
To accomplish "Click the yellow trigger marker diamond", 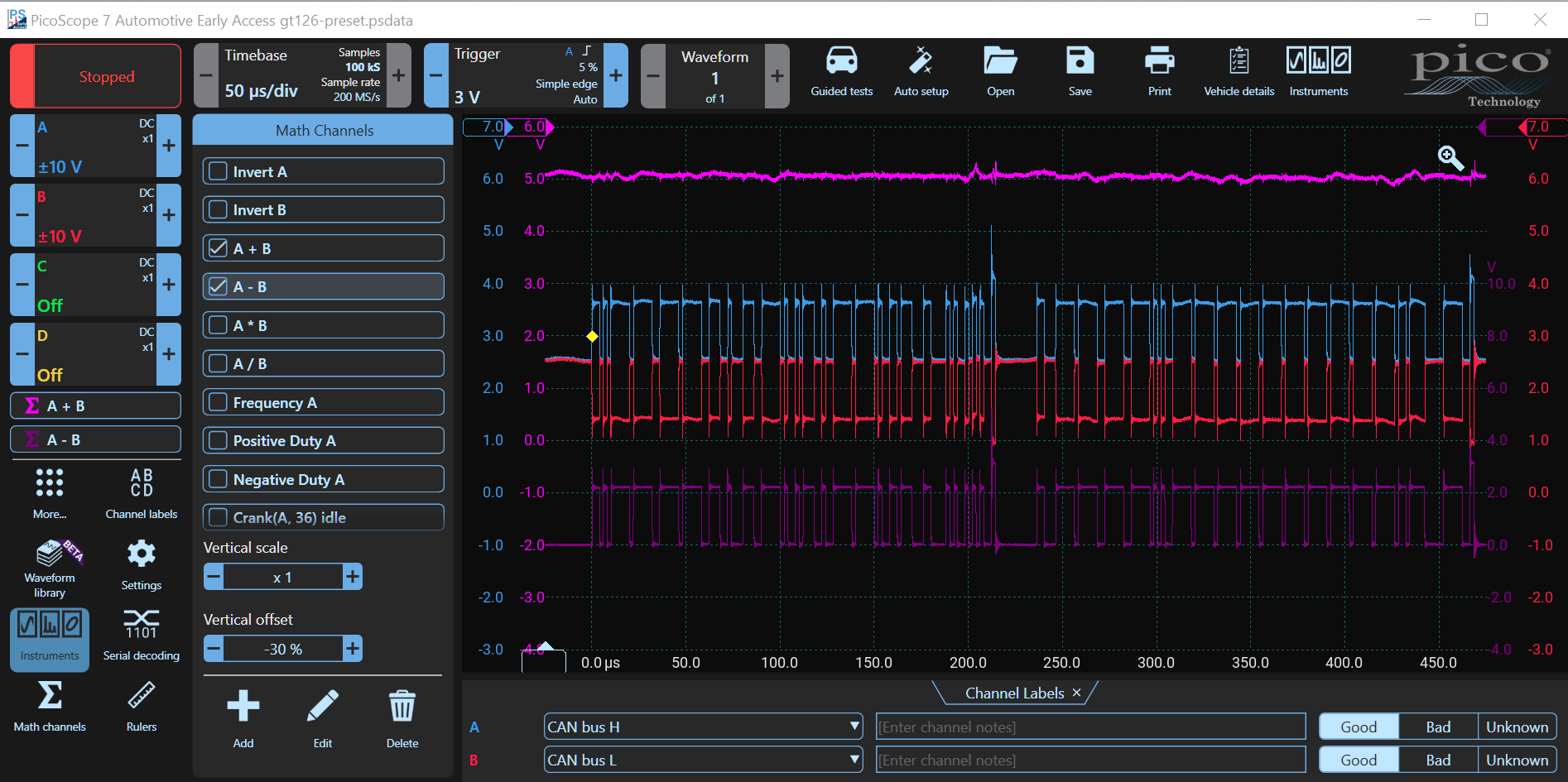I will (x=592, y=336).
